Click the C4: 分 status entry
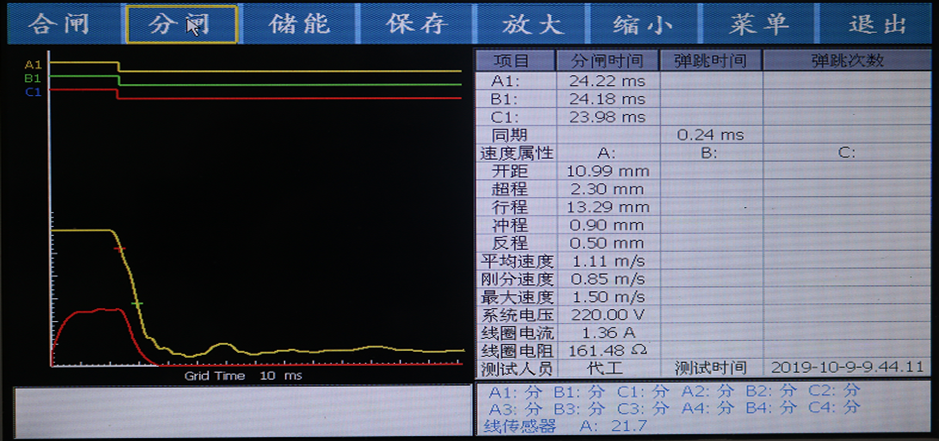 [835, 409]
